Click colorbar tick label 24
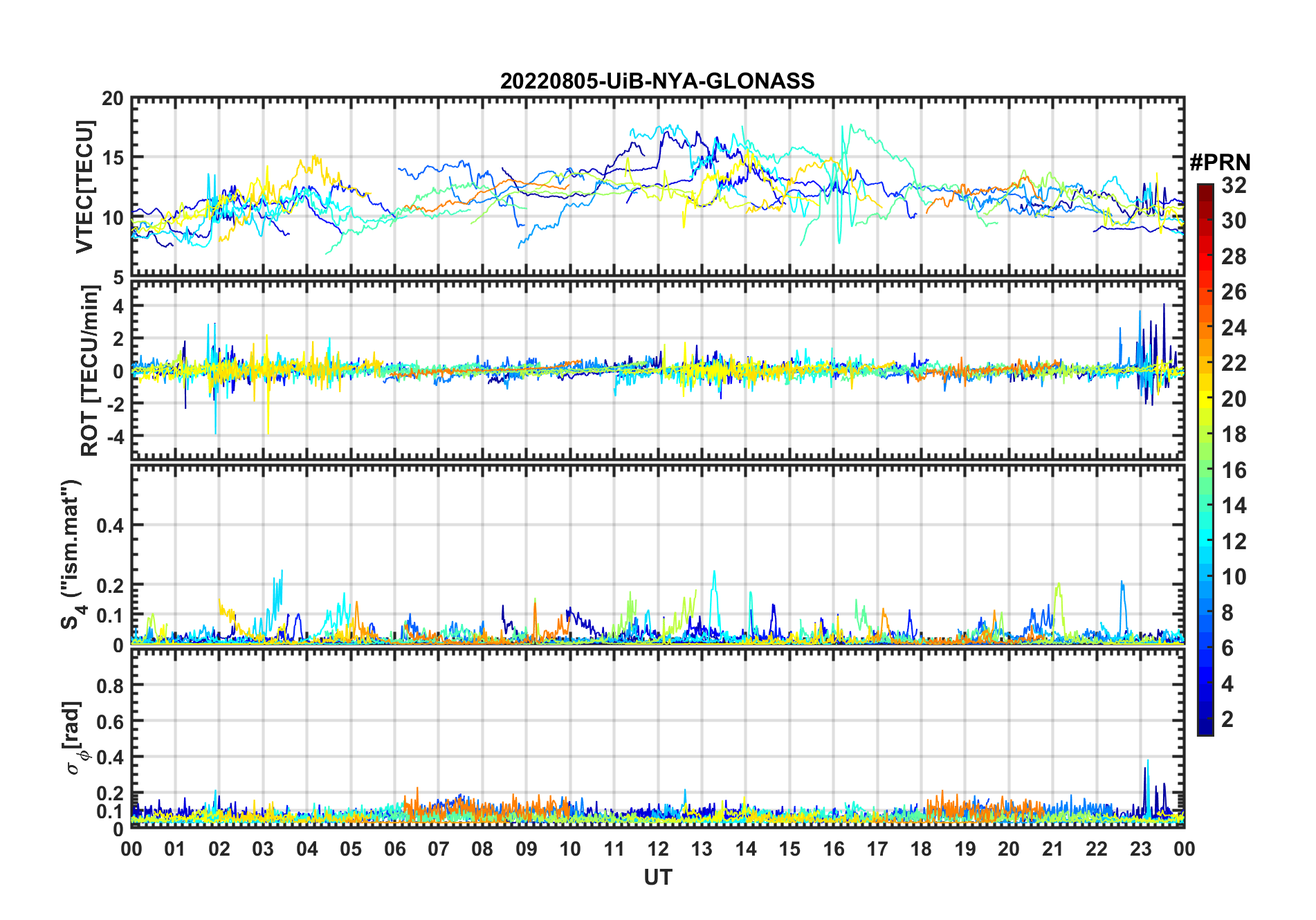The width and height of the screenshot is (1316, 920). click(x=1233, y=328)
